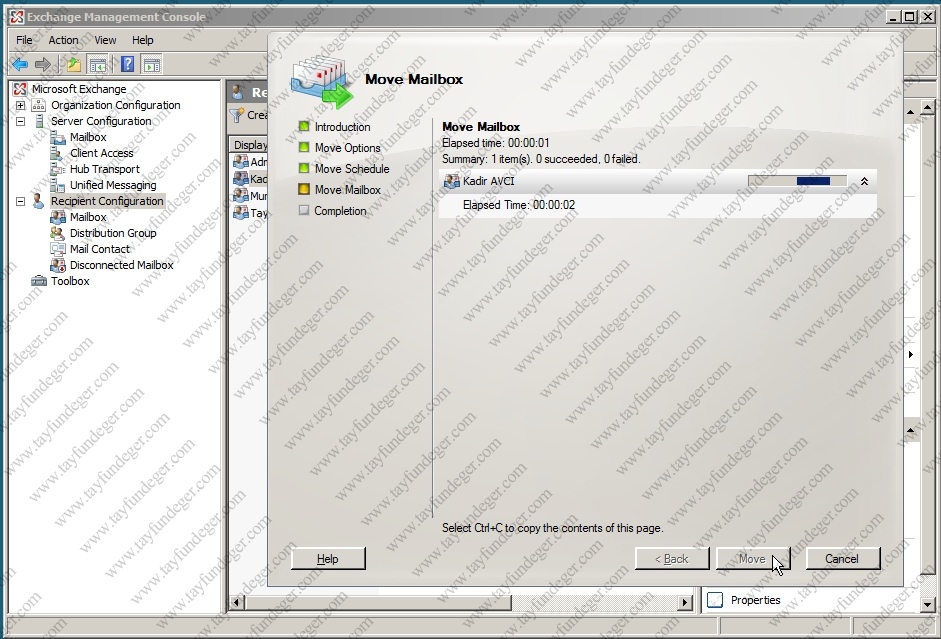Select the Microsoft Exchange root node

(x=79, y=89)
